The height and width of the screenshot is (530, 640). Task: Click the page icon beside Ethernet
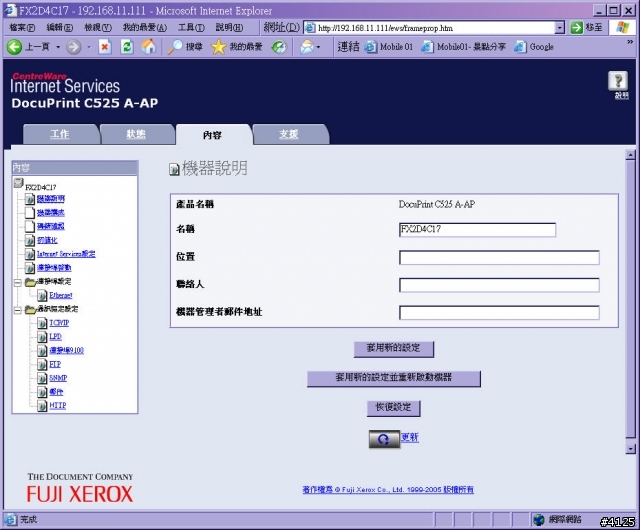pos(42,295)
